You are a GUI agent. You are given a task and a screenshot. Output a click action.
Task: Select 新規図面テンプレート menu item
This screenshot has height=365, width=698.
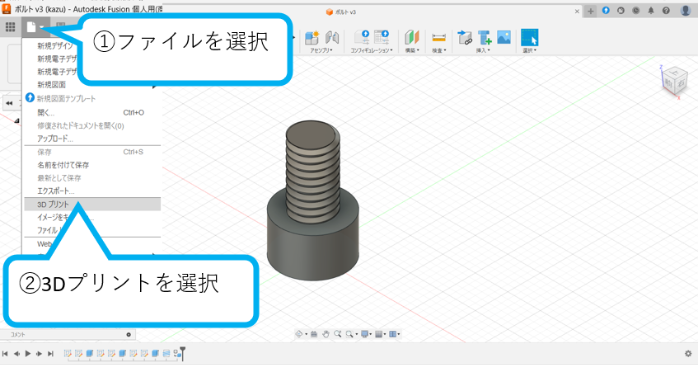click(66, 98)
